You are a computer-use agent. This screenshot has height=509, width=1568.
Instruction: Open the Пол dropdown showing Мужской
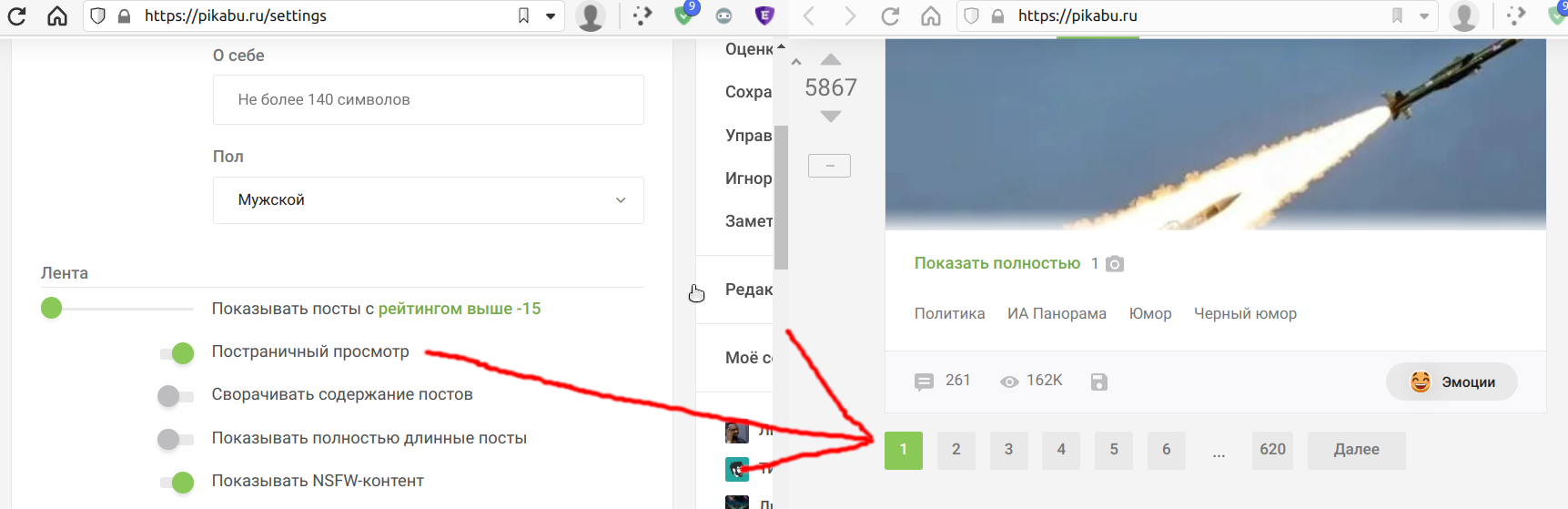click(429, 200)
